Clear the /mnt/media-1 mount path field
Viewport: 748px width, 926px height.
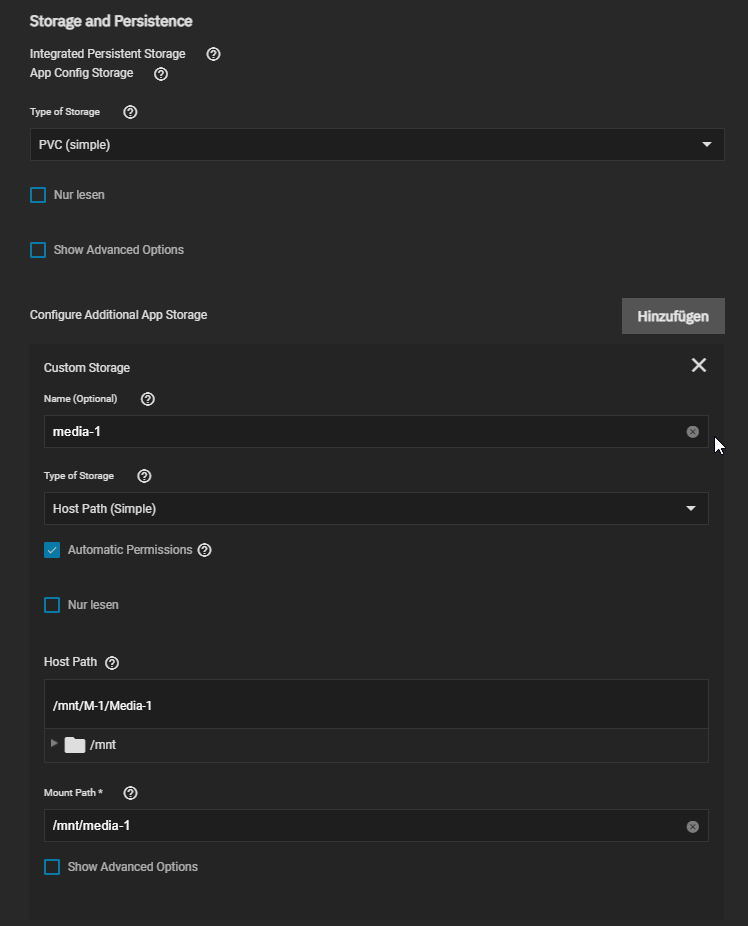(x=693, y=826)
